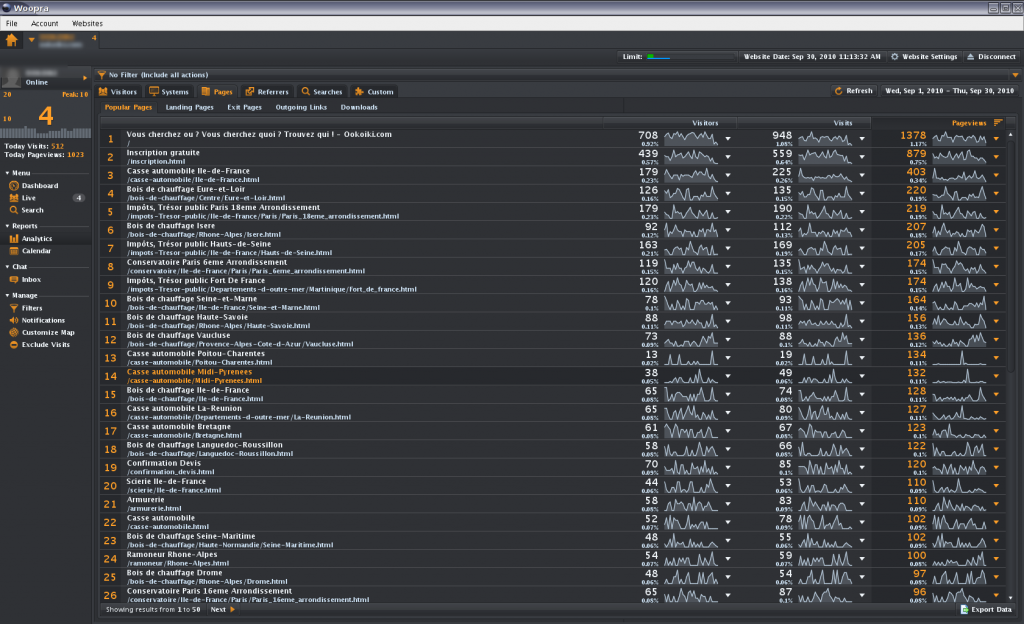
Task: Collapse the Menu section in sidebar
Action: point(7,173)
